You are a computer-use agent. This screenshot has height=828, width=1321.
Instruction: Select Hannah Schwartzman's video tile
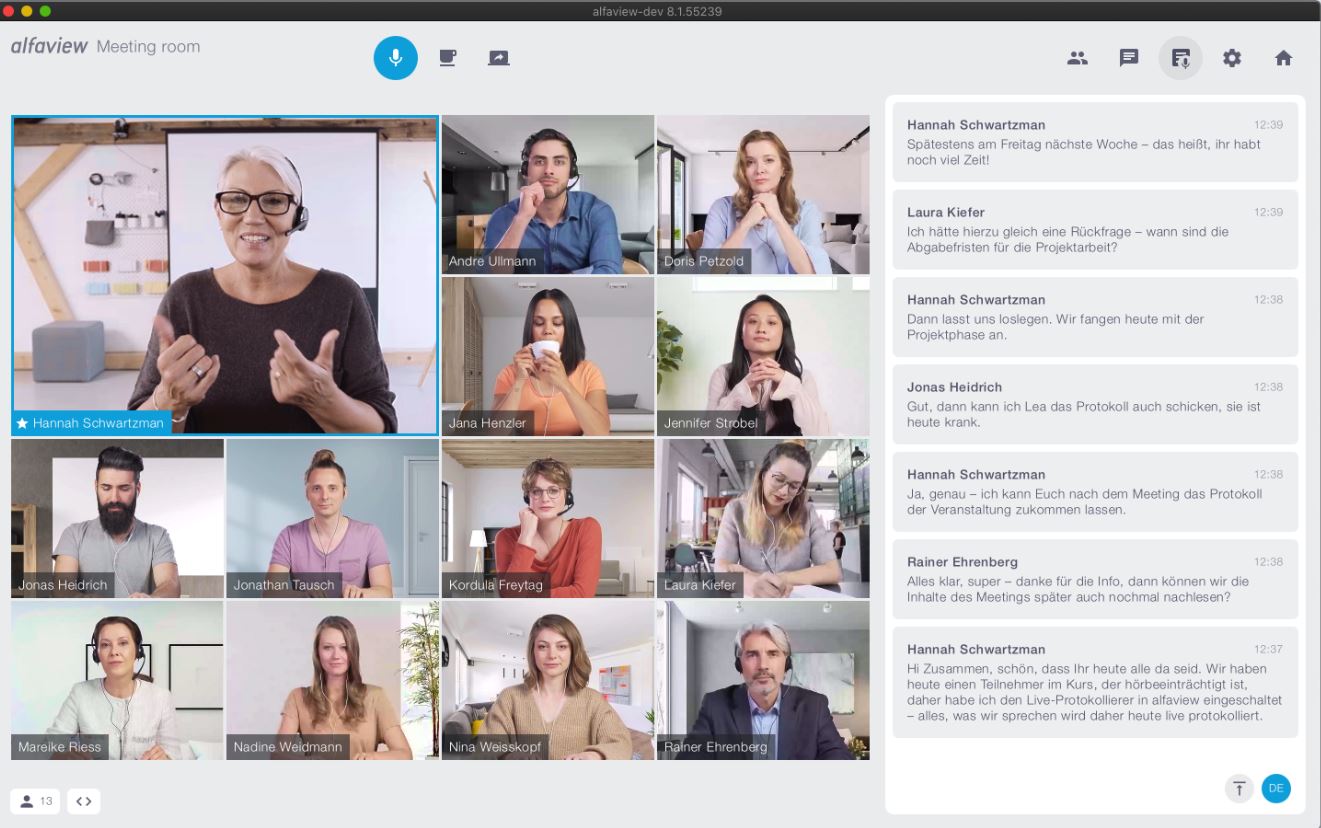(225, 275)
